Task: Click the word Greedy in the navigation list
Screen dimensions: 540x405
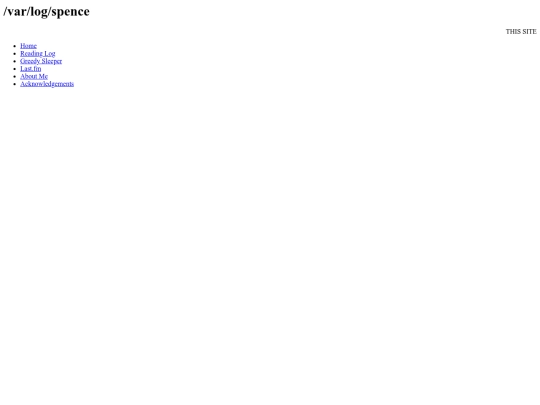Action: point(30,61)
